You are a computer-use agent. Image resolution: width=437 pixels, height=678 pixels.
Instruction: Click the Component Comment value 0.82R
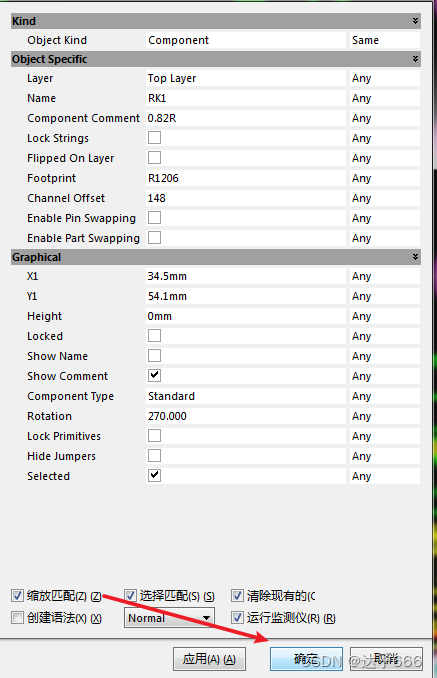pos(246,118)
